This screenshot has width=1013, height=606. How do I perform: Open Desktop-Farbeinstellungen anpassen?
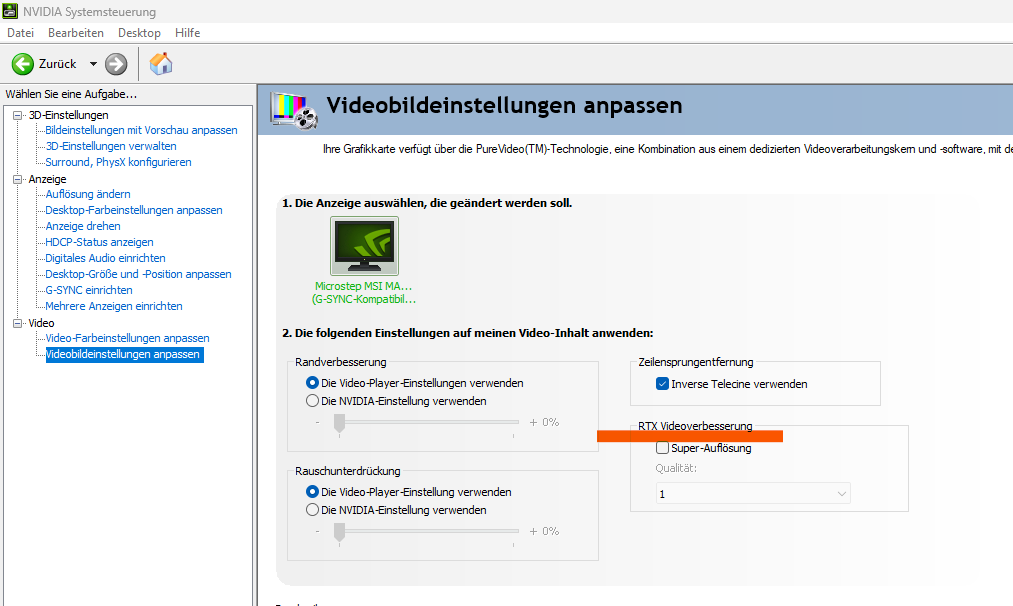(x=134, y=211)
